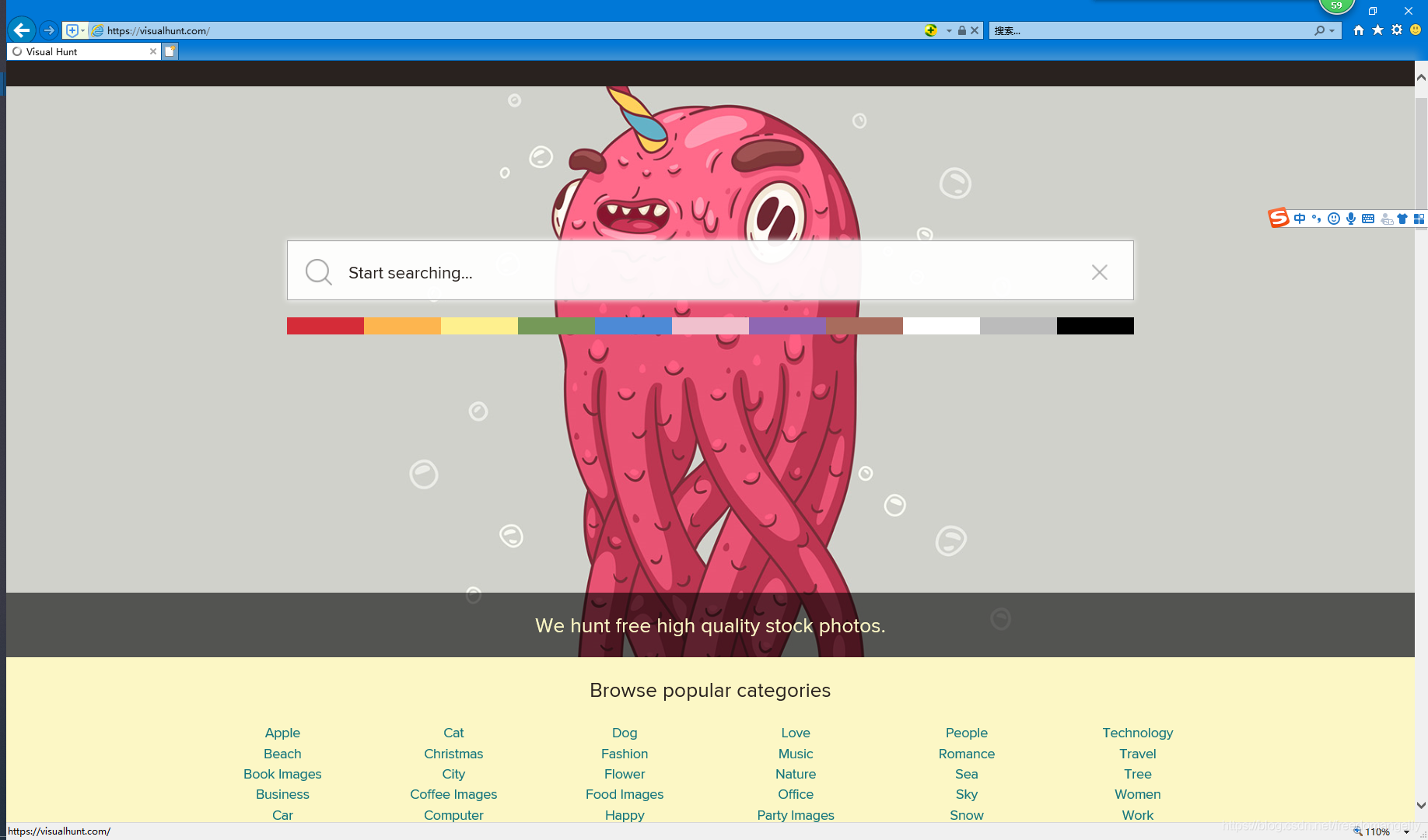The width and height of the screenshot is (1428, 840).
Task: Browse the Coffee Images category
Action: pos(453,794)
